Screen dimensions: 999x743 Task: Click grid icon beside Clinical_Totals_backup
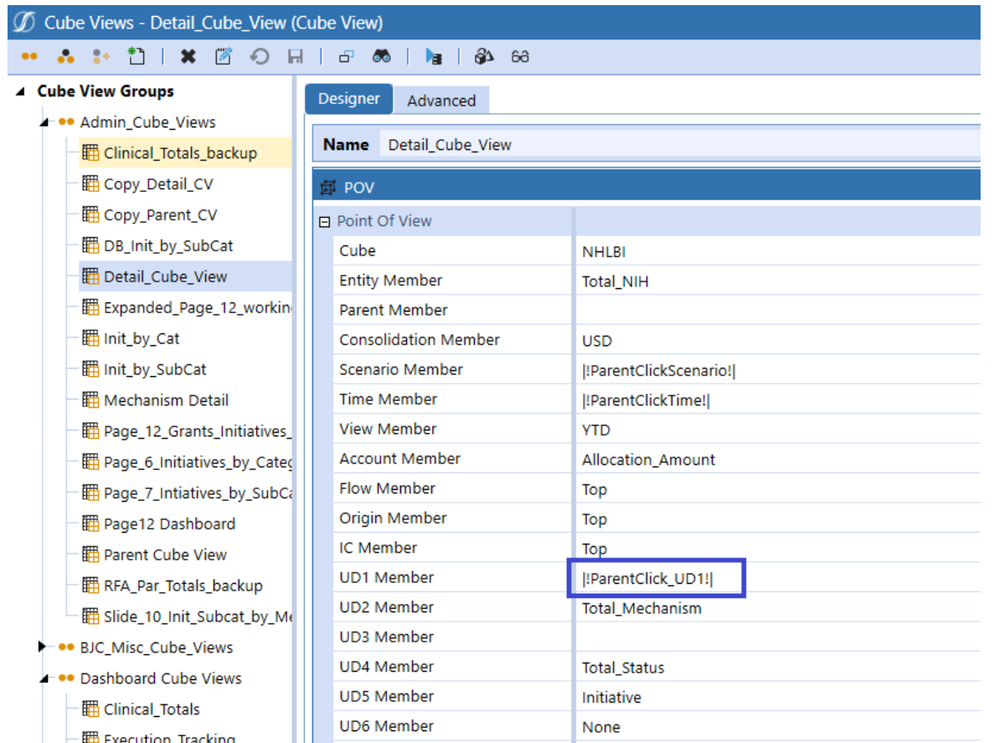(x=90, y=153)
